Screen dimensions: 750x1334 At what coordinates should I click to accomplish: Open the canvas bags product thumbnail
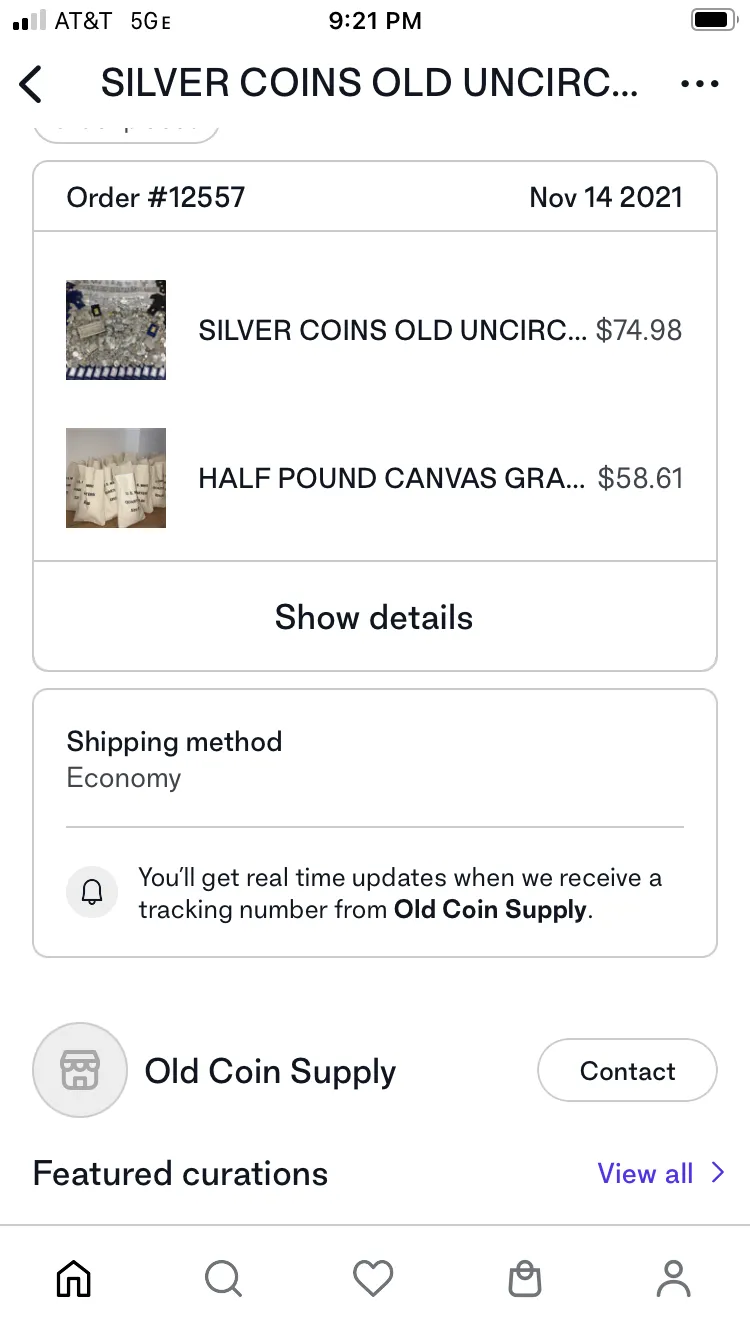(x=116, y=478)
